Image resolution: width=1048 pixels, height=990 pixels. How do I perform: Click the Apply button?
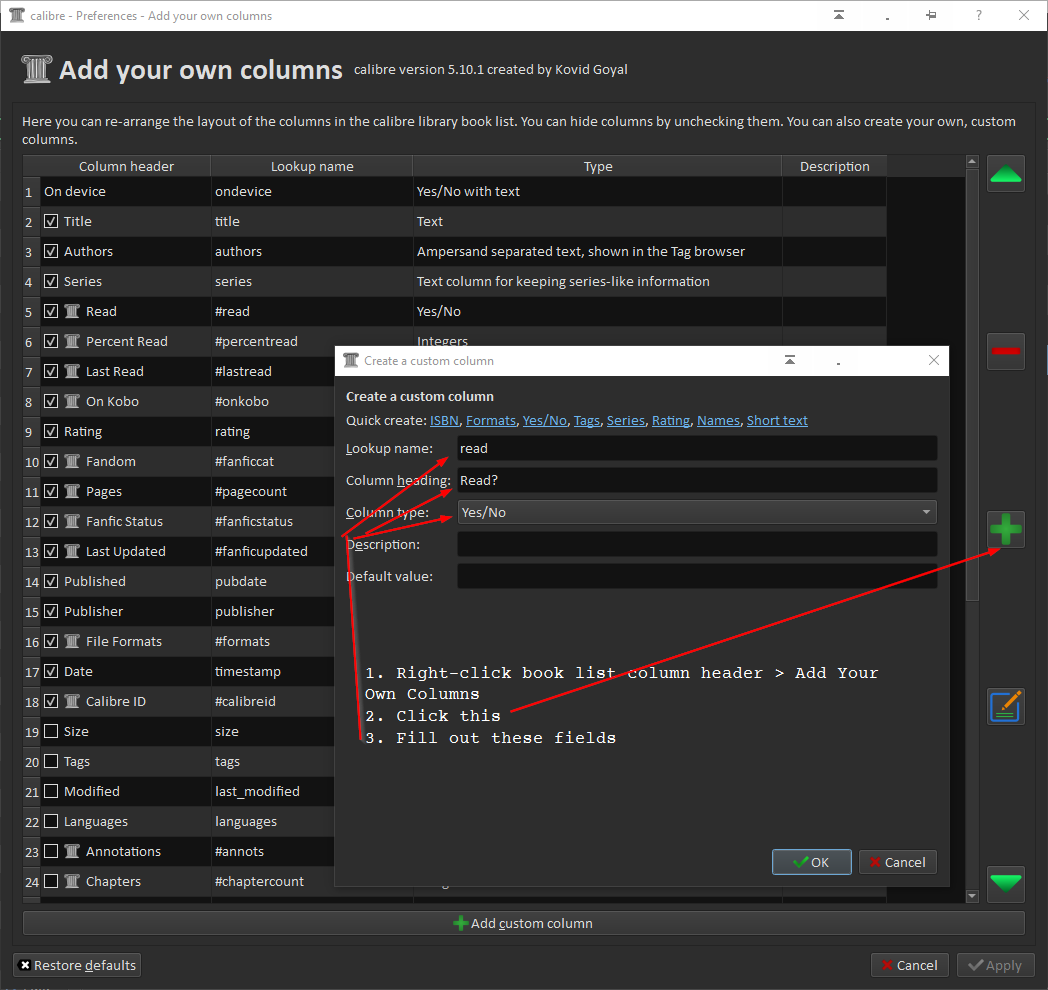pos(996,965)
